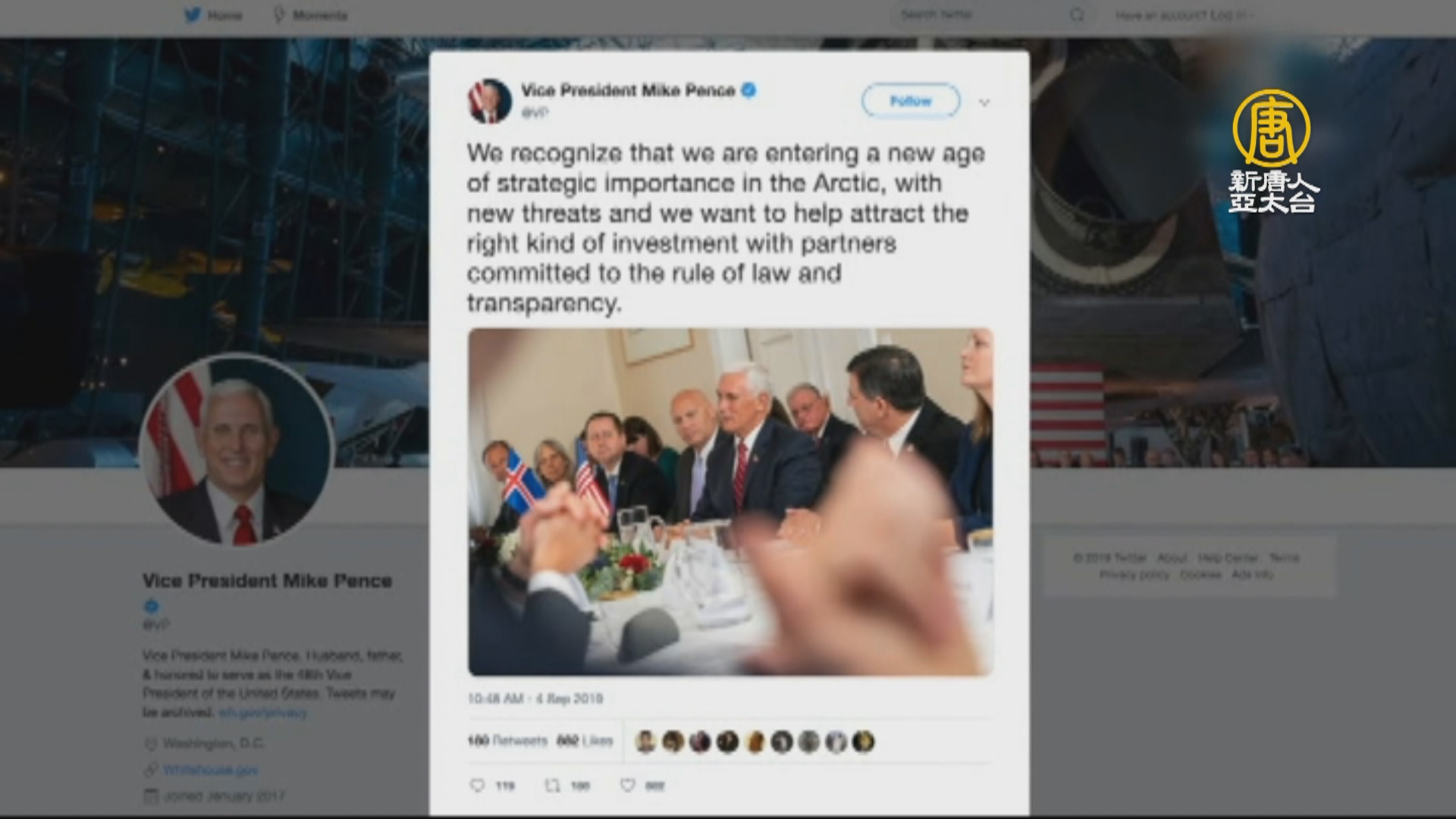Click the verified badge beside tweet author
The height and width of the screenshot is (819, 1456).
coord(748,90)
